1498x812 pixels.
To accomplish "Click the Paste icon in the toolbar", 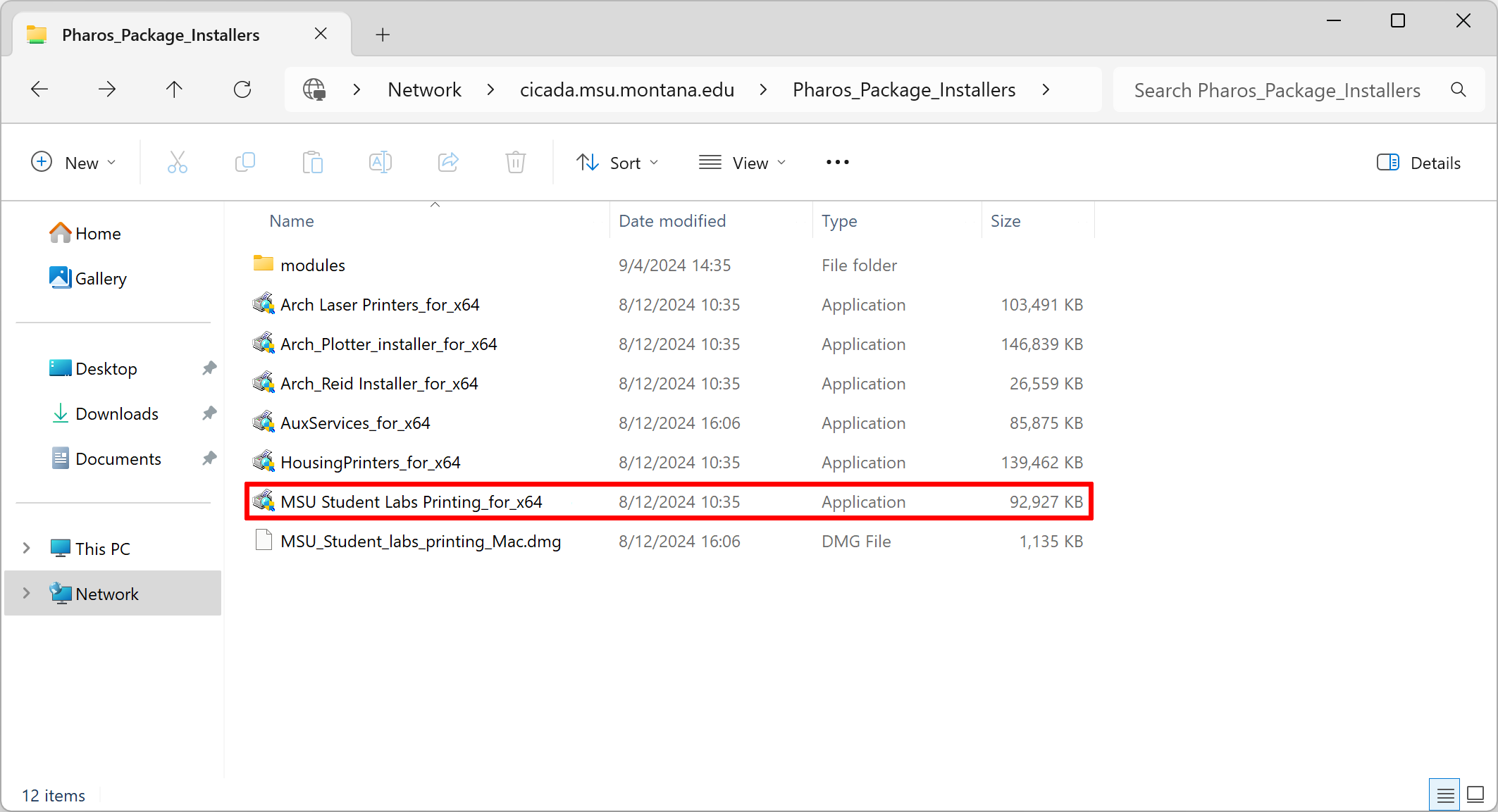I will 313,162.
